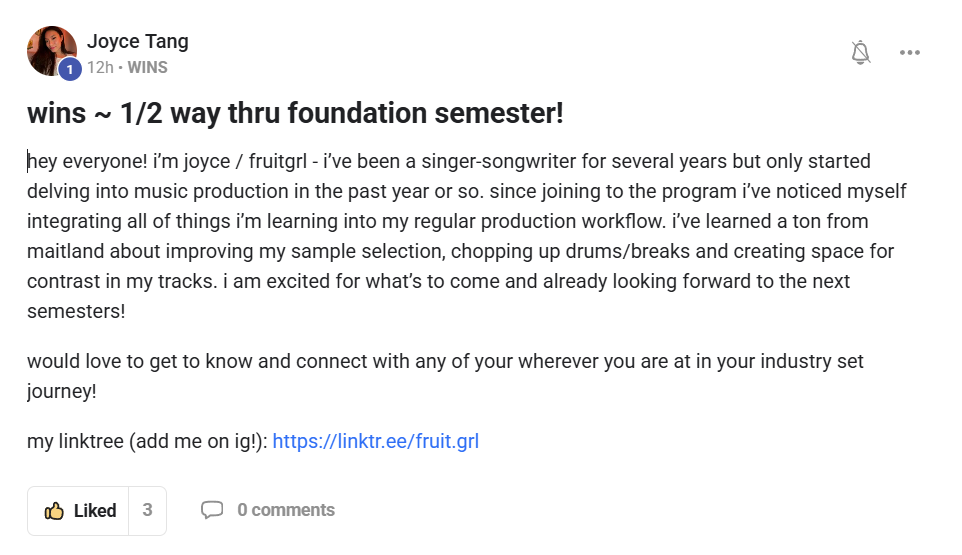This screenshot has height=555, width=962.
Task: View who liked via the 3 count
Action: click(147, 510)
